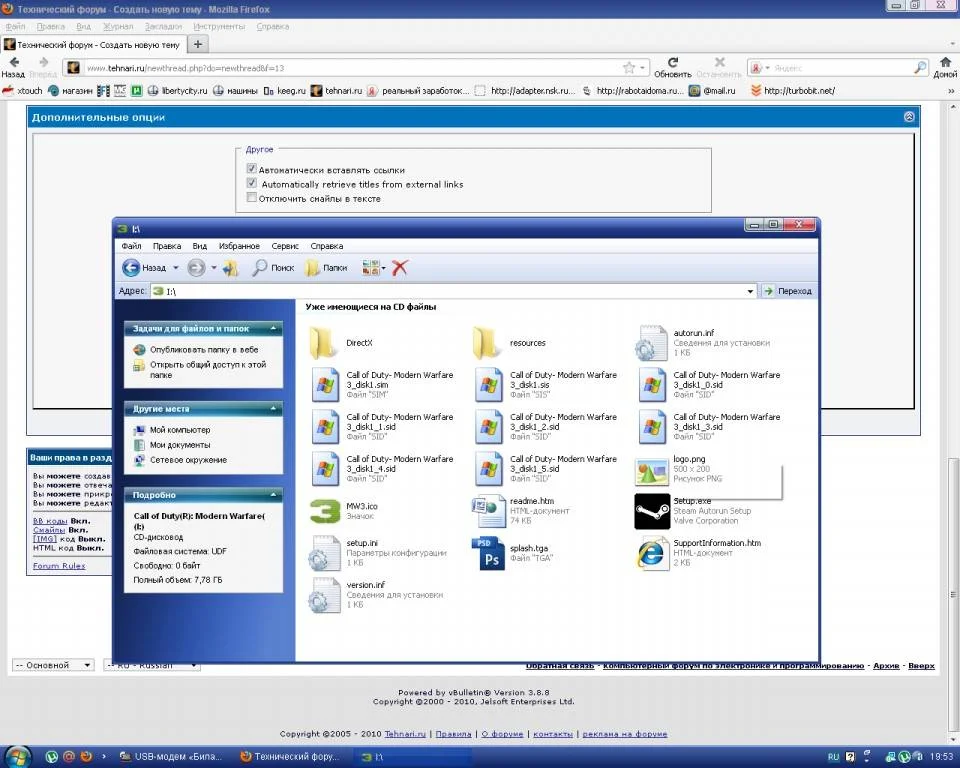This screenshot has width=960, height=768.
Task: Click the red X delete toolbar icon
Action: pyautogui.click(x=400, y=268)
